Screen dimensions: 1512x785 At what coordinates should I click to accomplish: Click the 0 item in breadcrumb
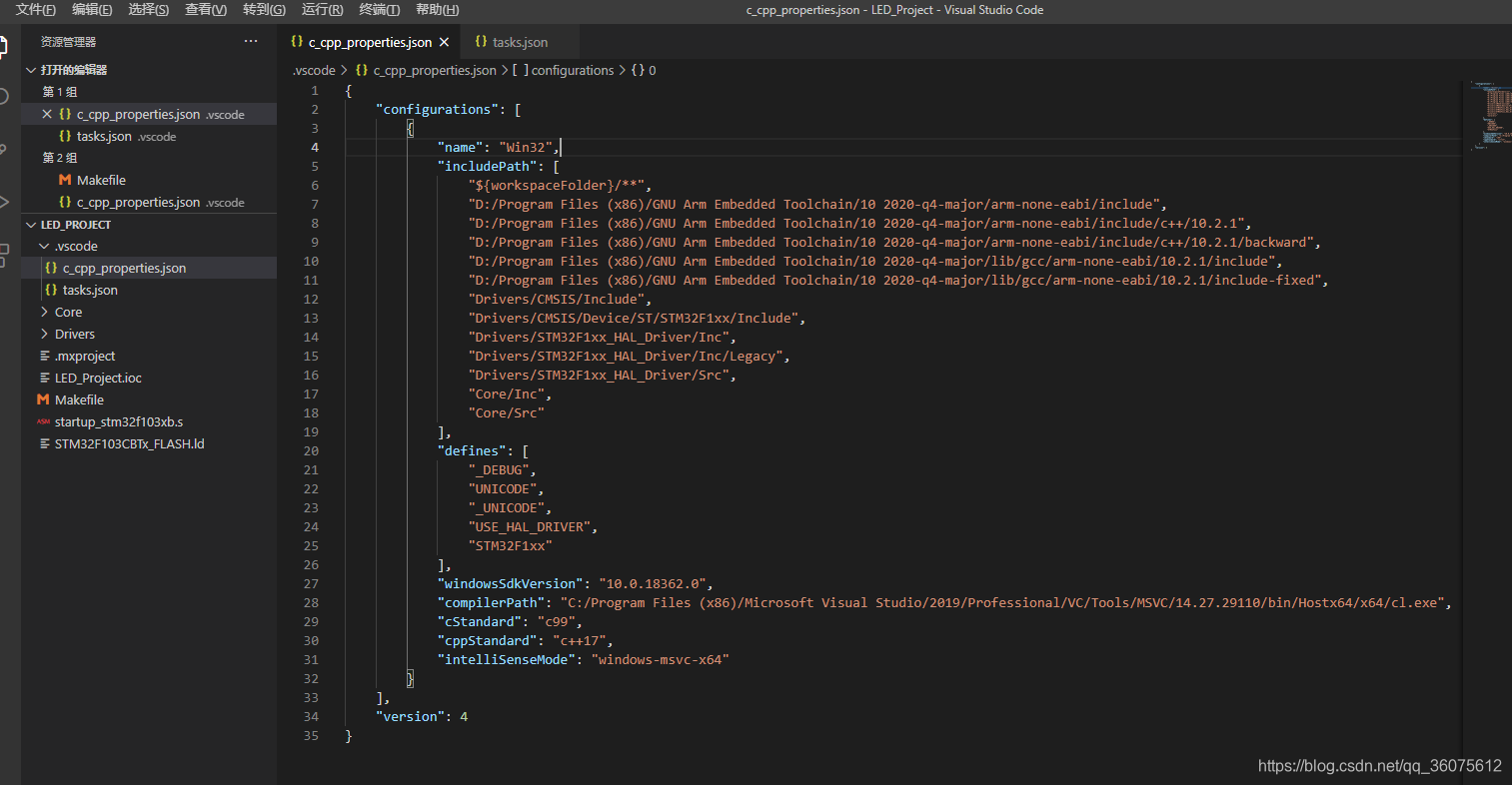pyautogui.click(x=653, y=70)
